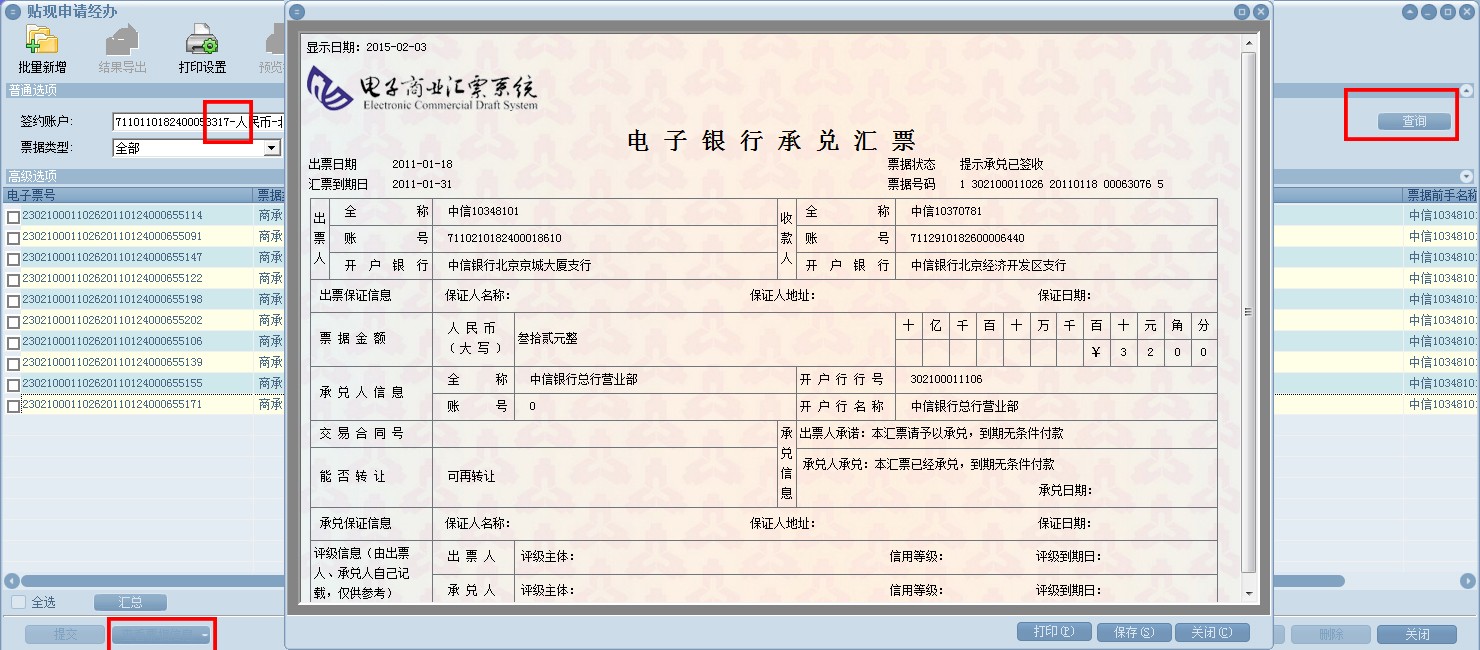The width and height of the screenshot is (1480, 650).
Task: Click 保存(S) in the draft dialog
Action: click(1134, 632)
